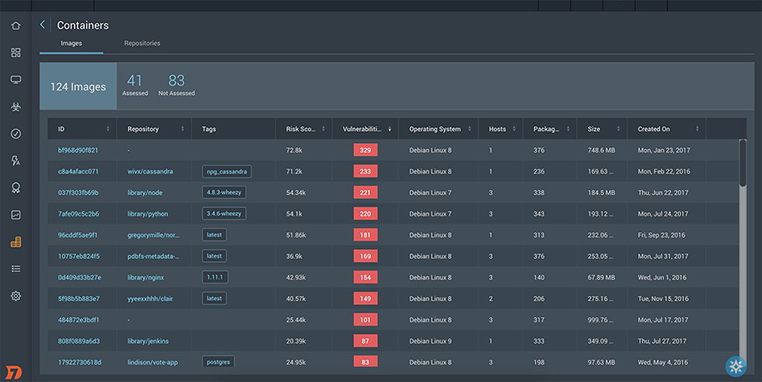Image resolution: width=762 pixels, height=382 pixels.
Task: Select the Tags column header
Action: pos(209,129)
